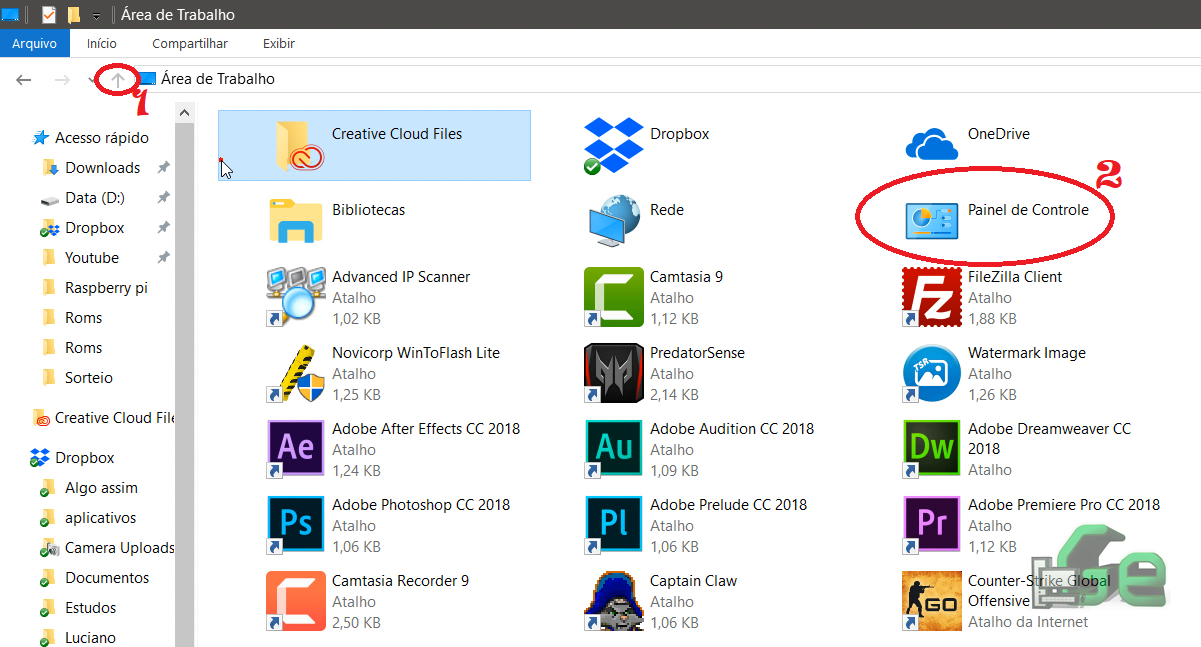Select Acesso rápido in the navigation pane

90,138
